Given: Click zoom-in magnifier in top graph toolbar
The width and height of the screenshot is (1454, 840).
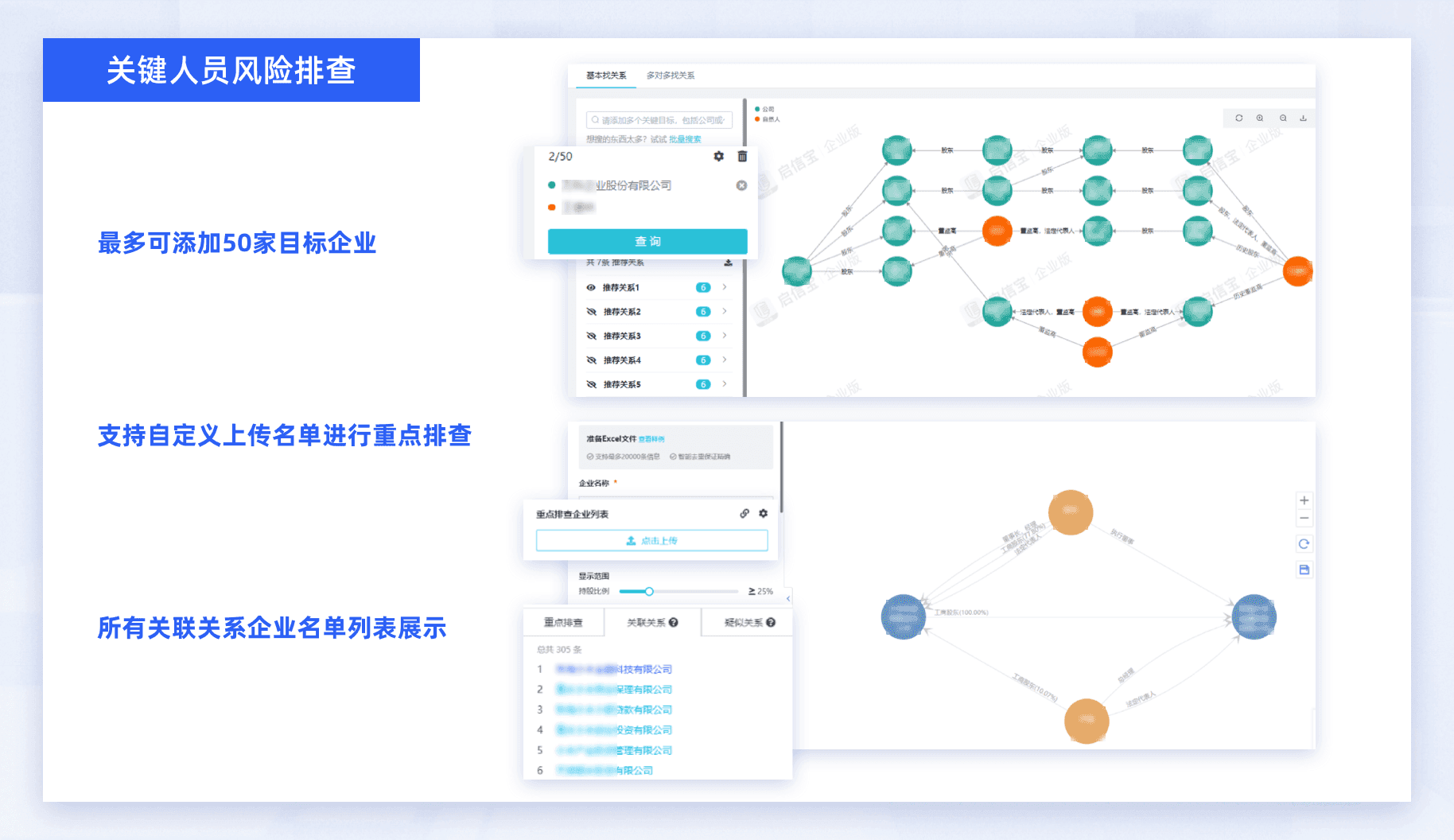Looking at the screenshot, I should coord(1260,118).
